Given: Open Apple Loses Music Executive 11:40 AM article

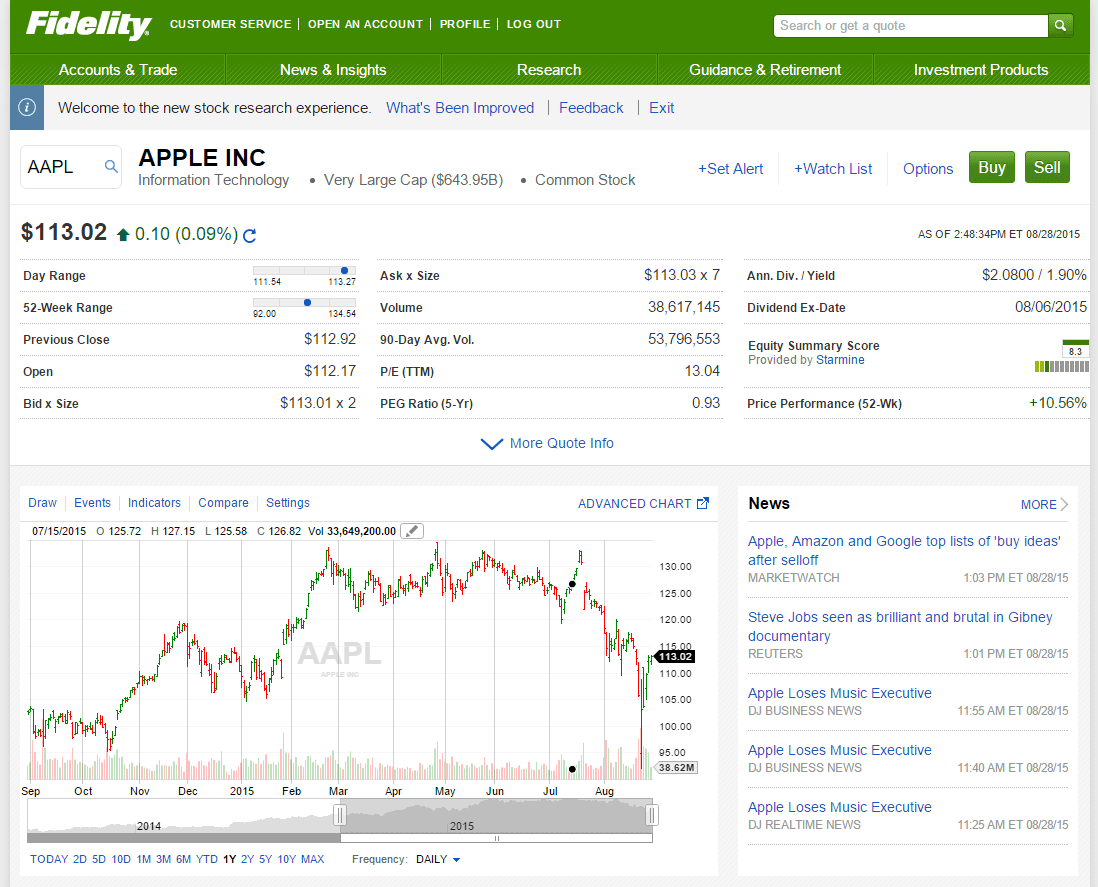Looking at the screenshot, I should (840, 750).
